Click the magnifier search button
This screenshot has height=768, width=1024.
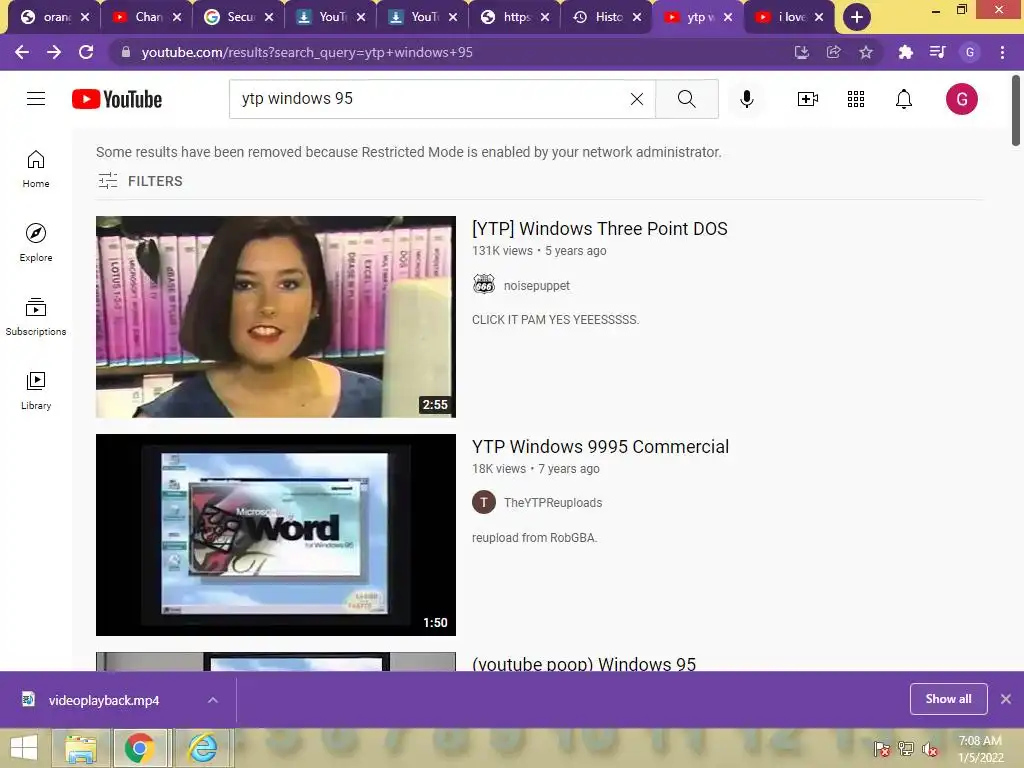[x=686, y=99]
